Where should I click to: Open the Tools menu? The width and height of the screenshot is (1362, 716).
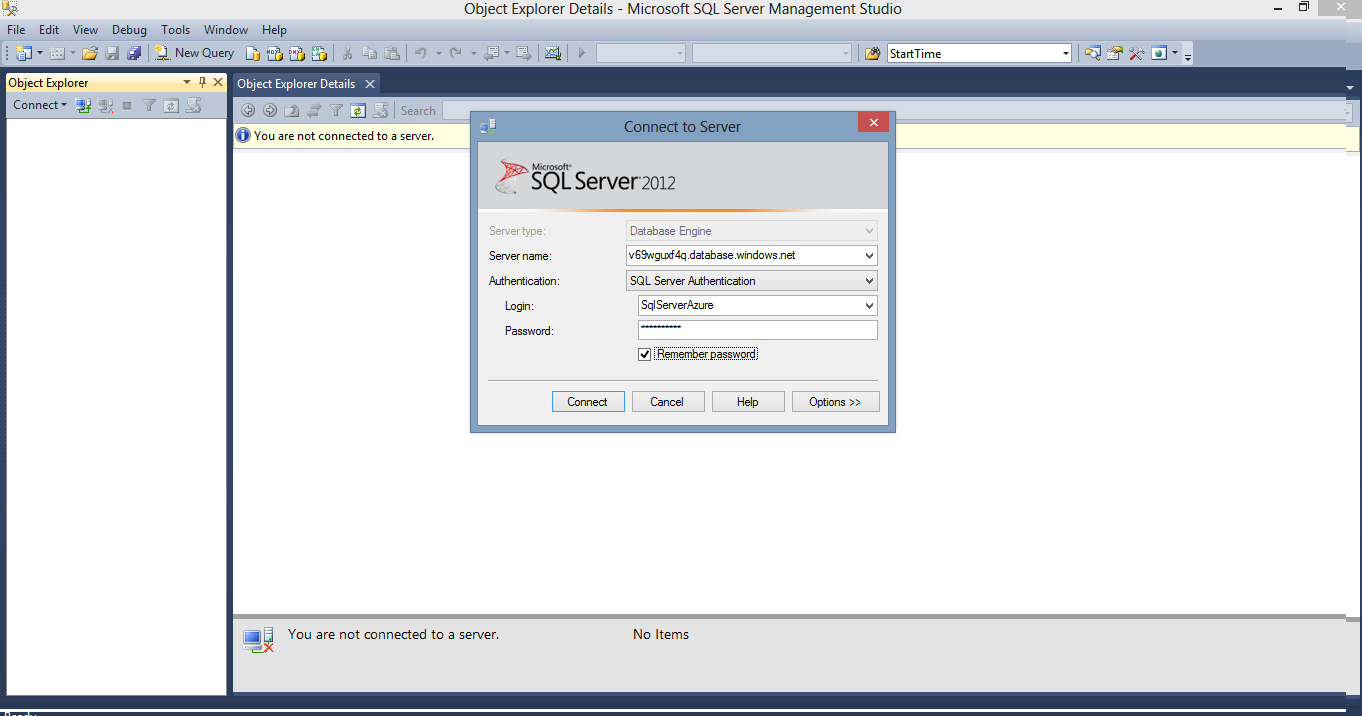[175, 29]
